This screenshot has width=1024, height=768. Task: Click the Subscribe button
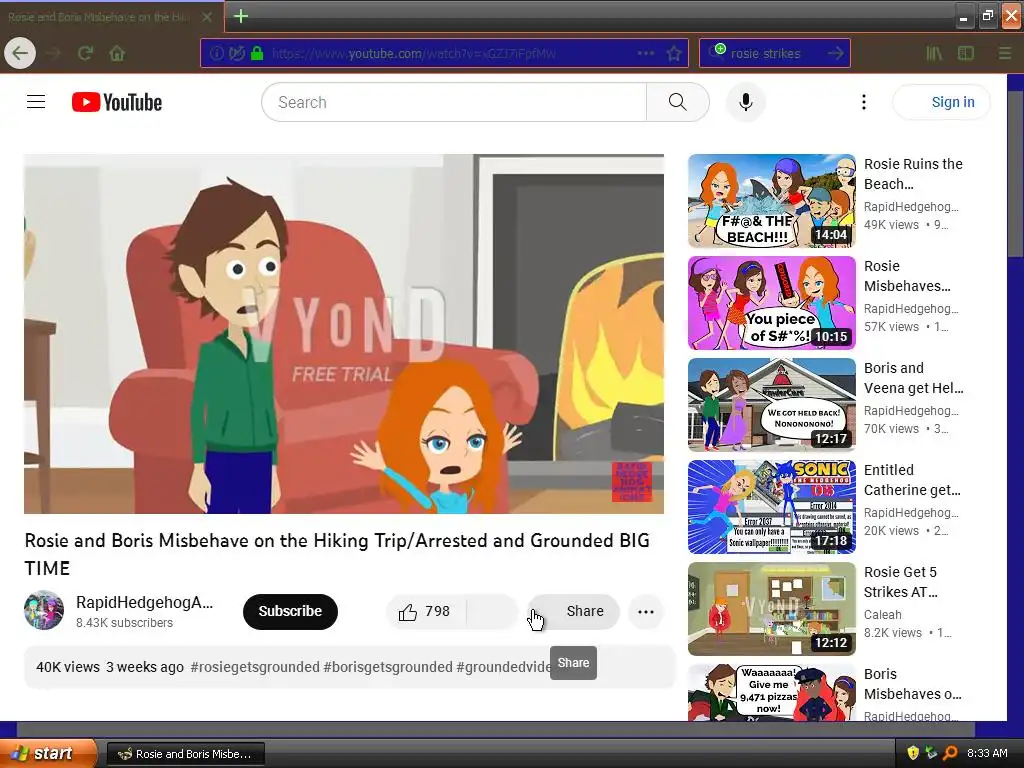coord(290,611)
